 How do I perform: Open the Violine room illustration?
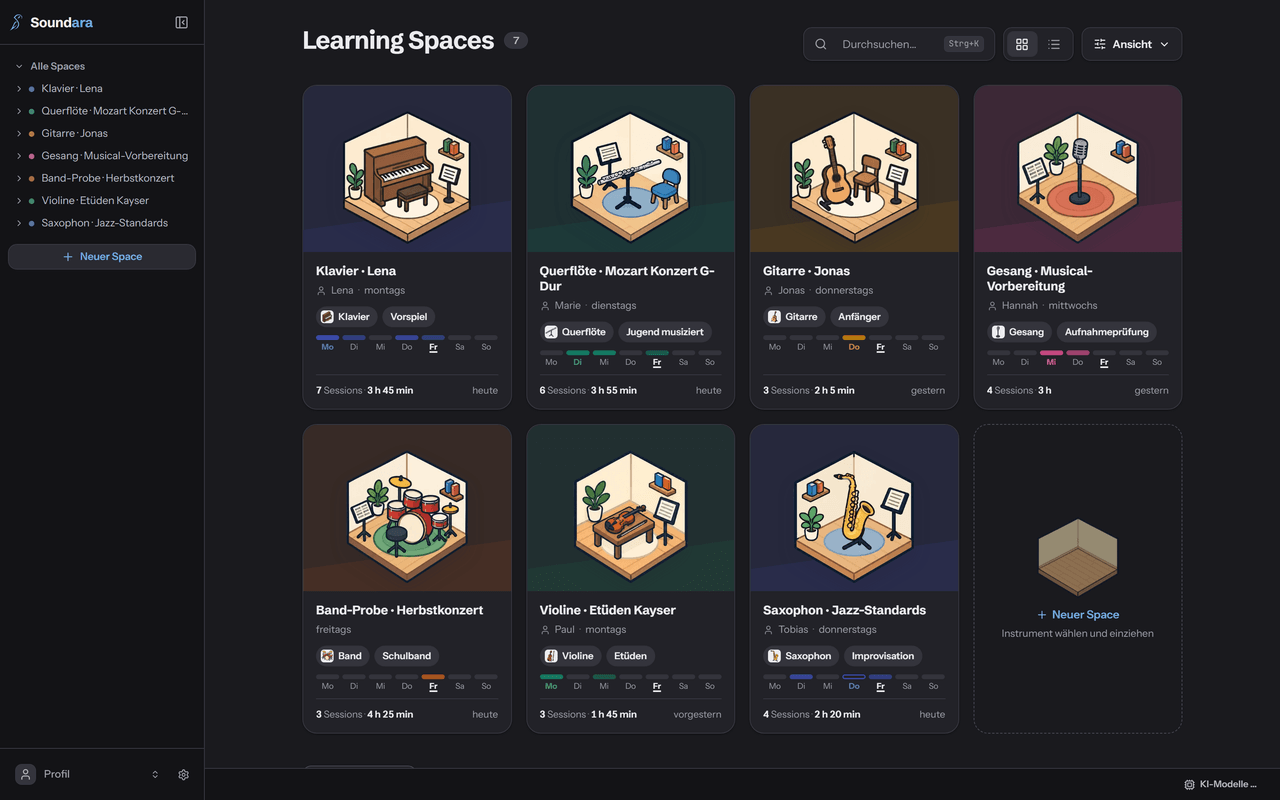631,508
